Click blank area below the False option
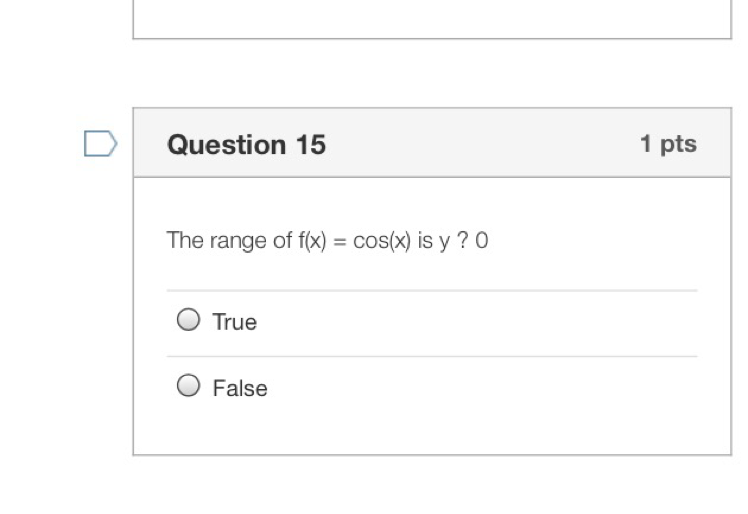The image size is (748, 514). click(432, 432)
